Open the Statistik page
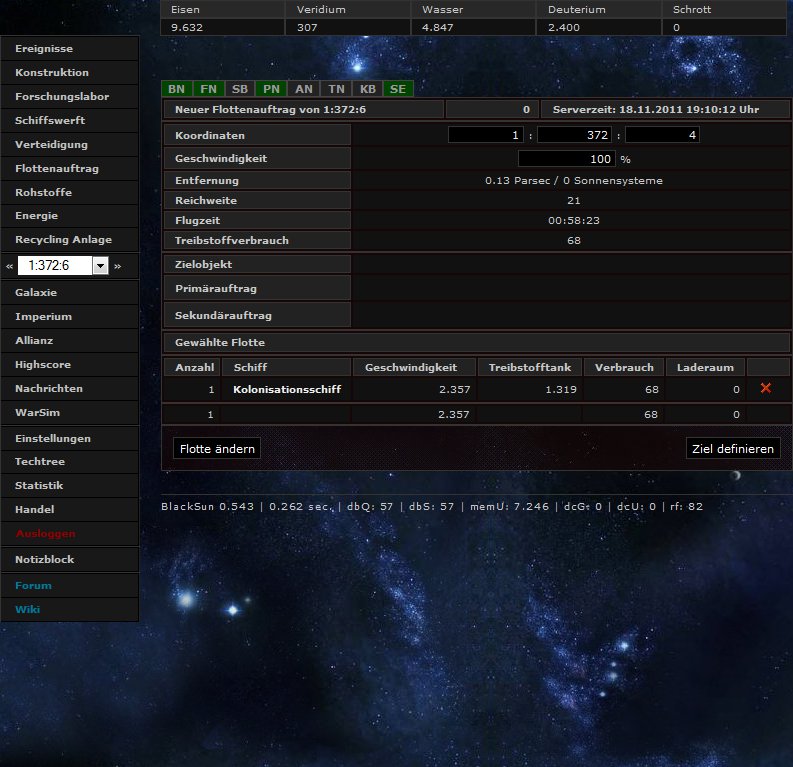The height and width of the screenshot is (767, 793). coord(70,486)
